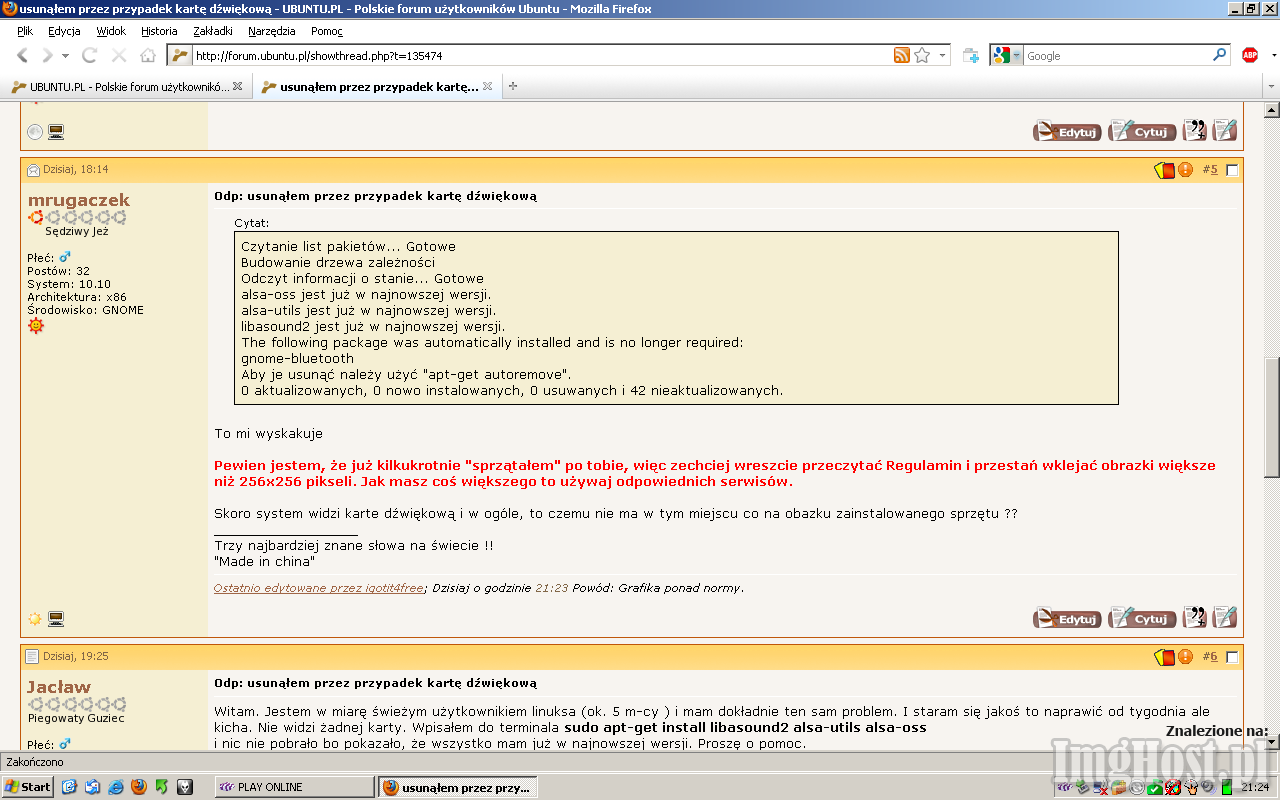Click the bookmarks-plus icon beside search box
The image size is (1280, 800).
(x=971, y=56)
